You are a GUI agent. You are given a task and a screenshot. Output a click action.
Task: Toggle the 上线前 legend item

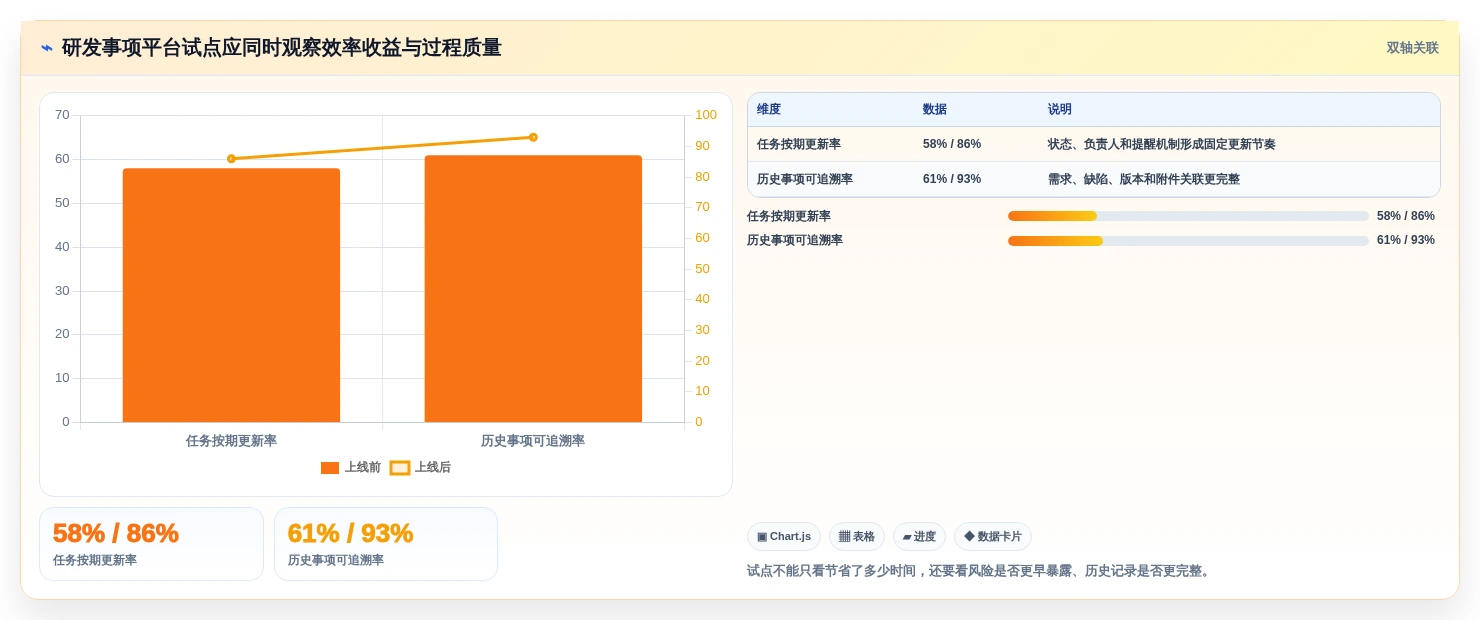351,467
